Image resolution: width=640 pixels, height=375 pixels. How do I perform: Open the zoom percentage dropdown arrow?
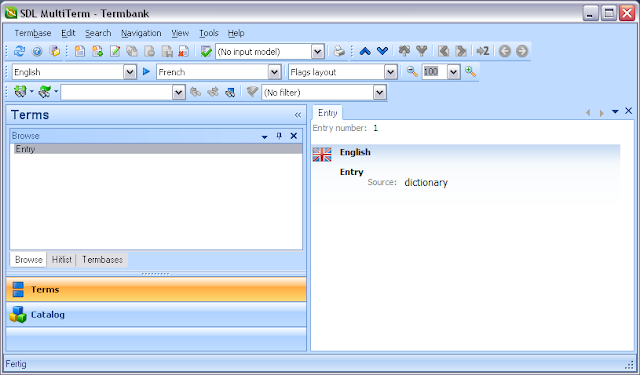point(453,72)
